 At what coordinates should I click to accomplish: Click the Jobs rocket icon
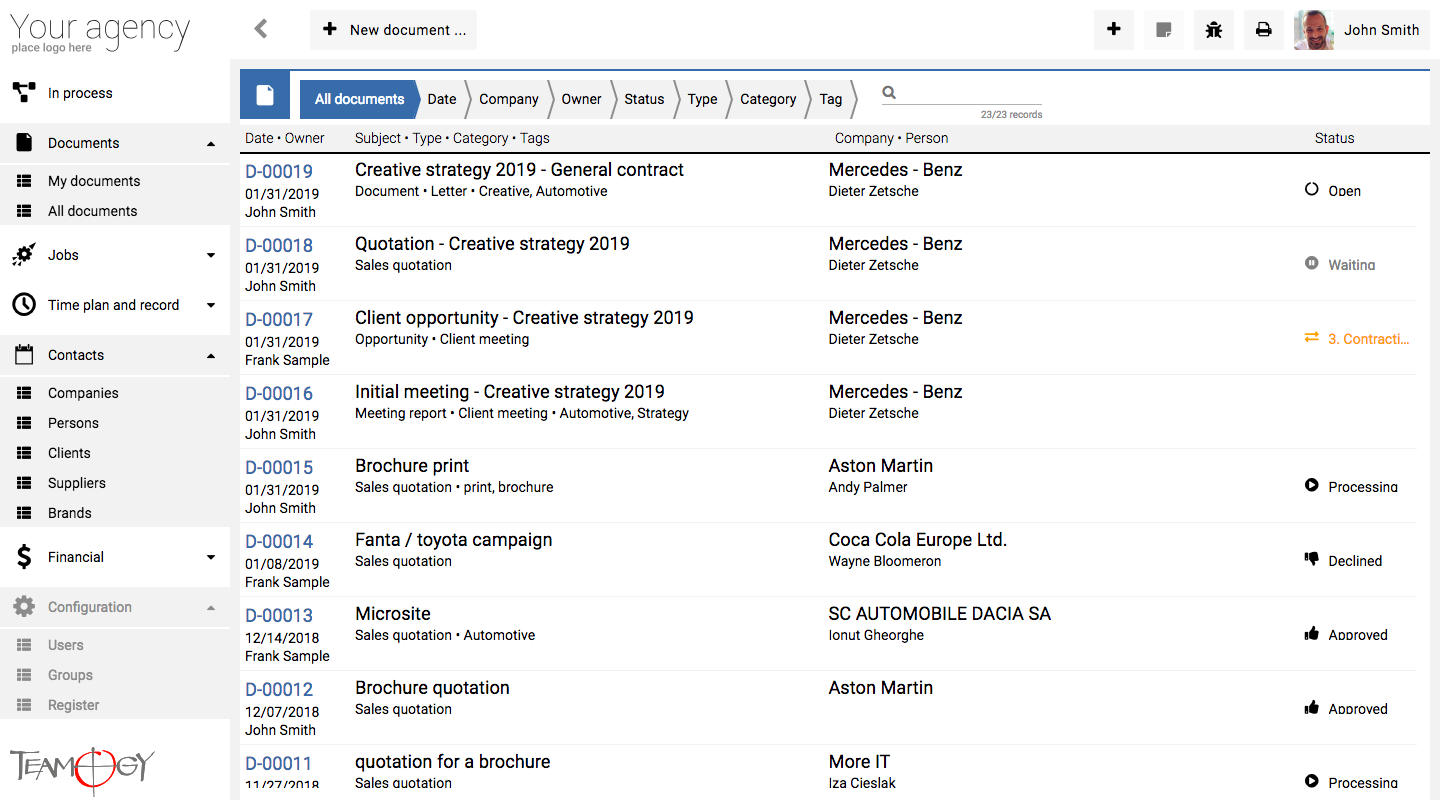point(24,255)
